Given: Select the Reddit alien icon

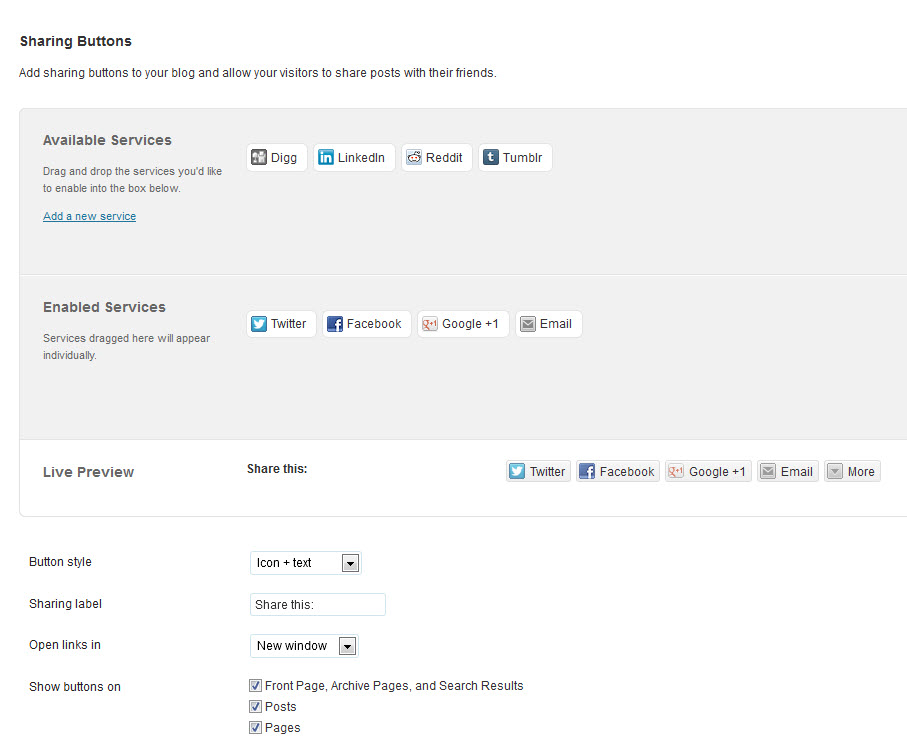Looking at the screenshot, I should click(x=414, y=158).
